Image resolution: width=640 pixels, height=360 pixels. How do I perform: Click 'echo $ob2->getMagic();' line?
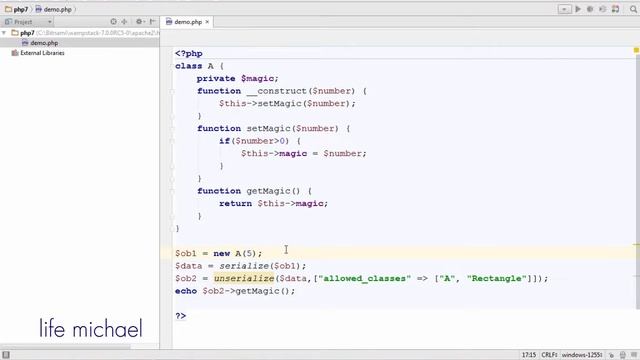pos(235,291)
